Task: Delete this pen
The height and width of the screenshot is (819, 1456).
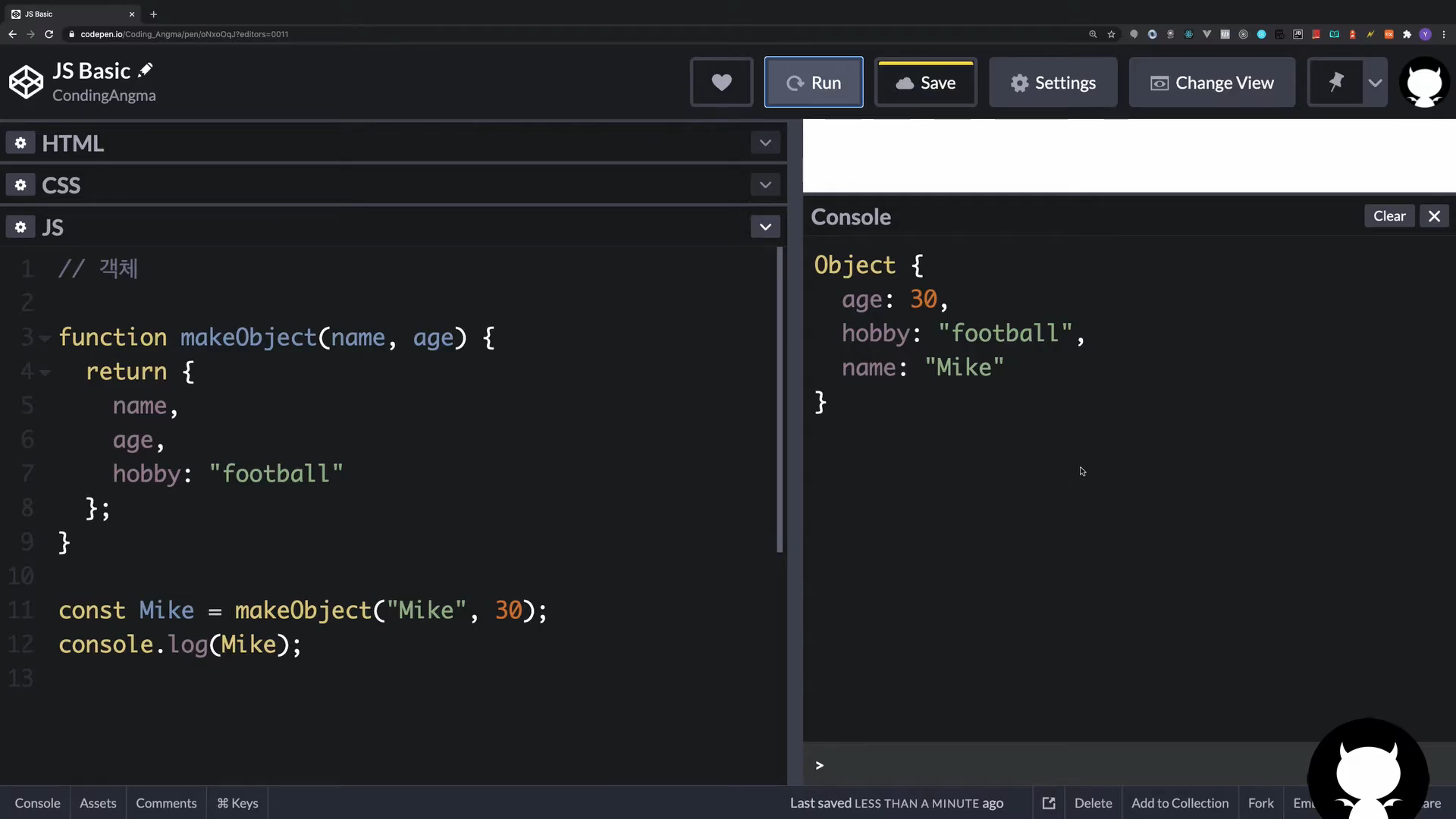Action: click(1093, 802)
